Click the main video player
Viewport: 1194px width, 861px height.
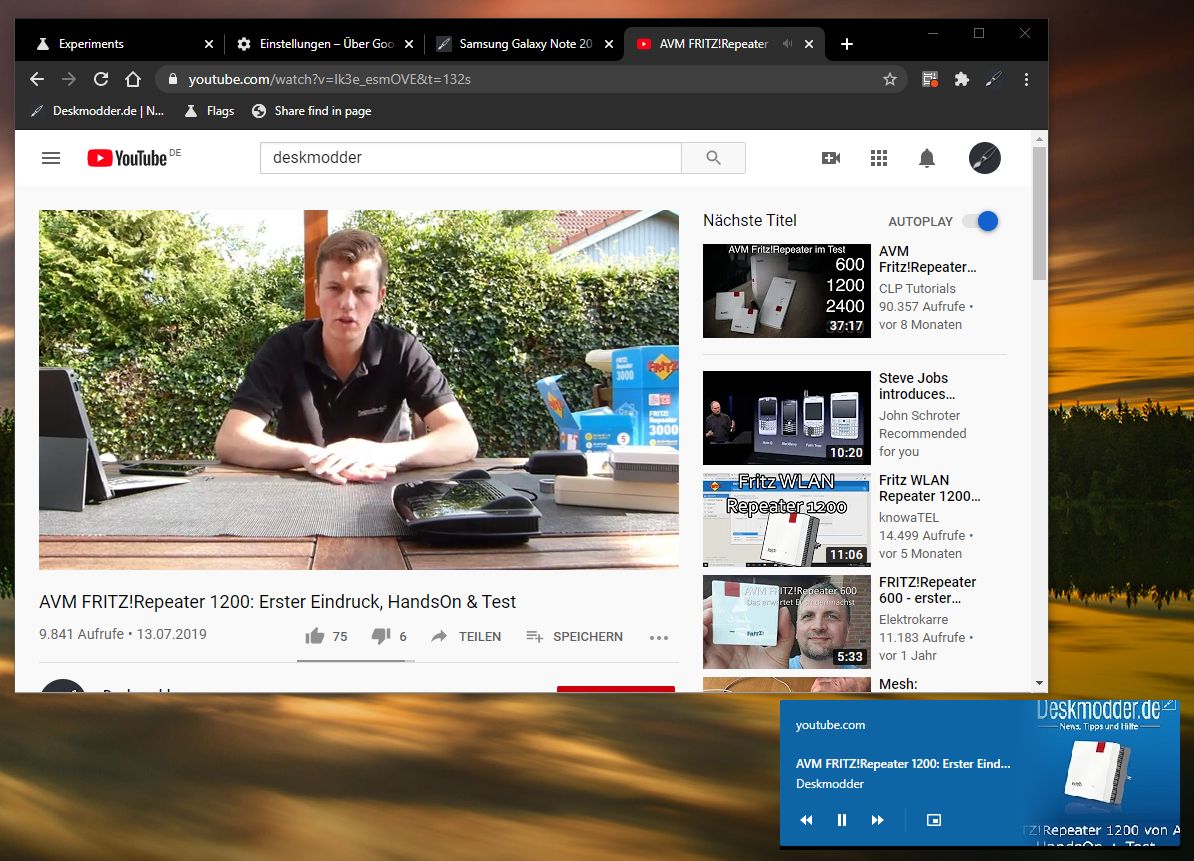(x=359, y=390)
